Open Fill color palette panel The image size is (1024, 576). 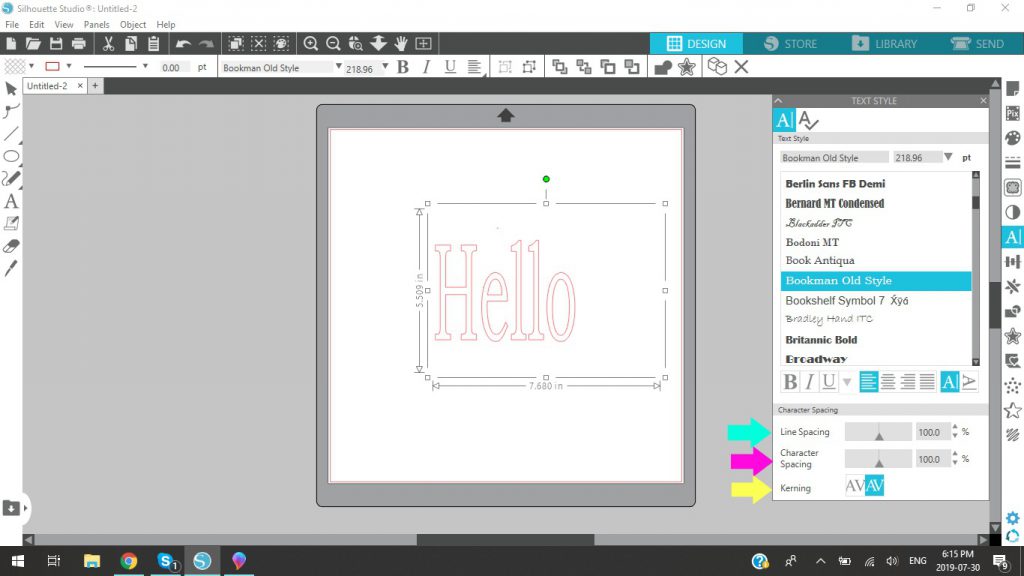[x=1013, y=138]
